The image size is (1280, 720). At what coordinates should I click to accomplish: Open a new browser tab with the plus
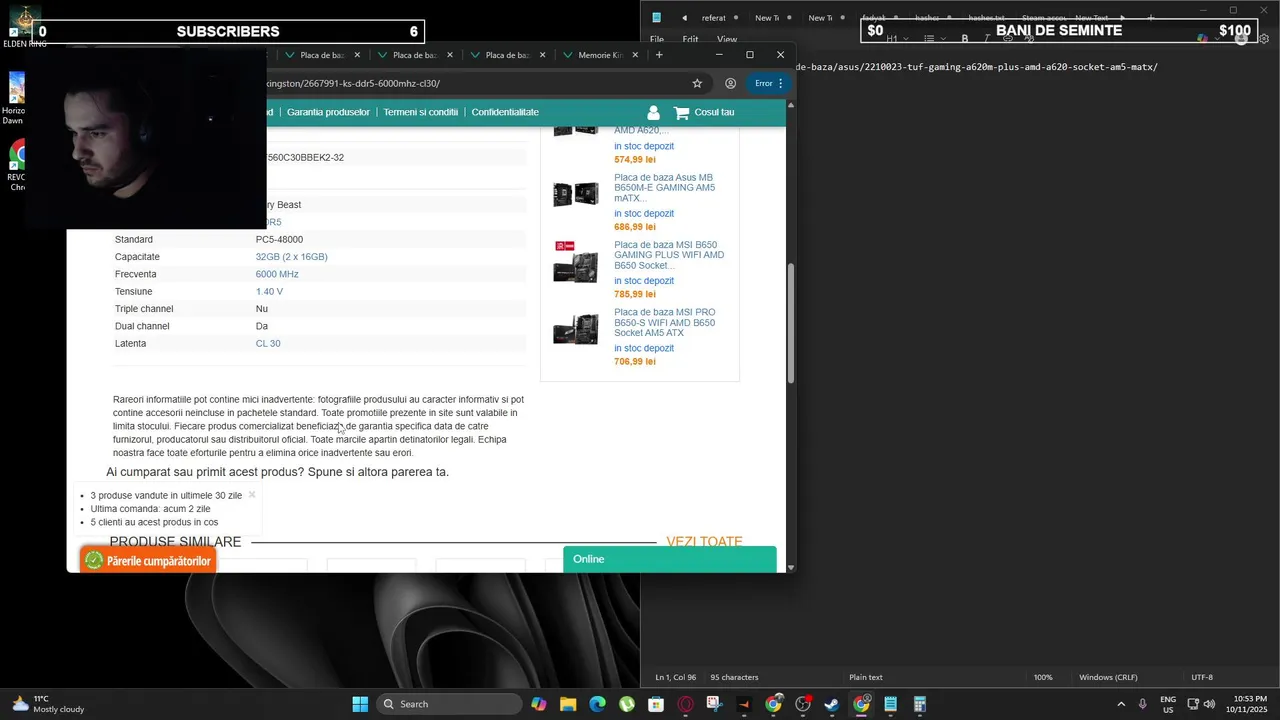pyautogui.click(x=659, y=55)
